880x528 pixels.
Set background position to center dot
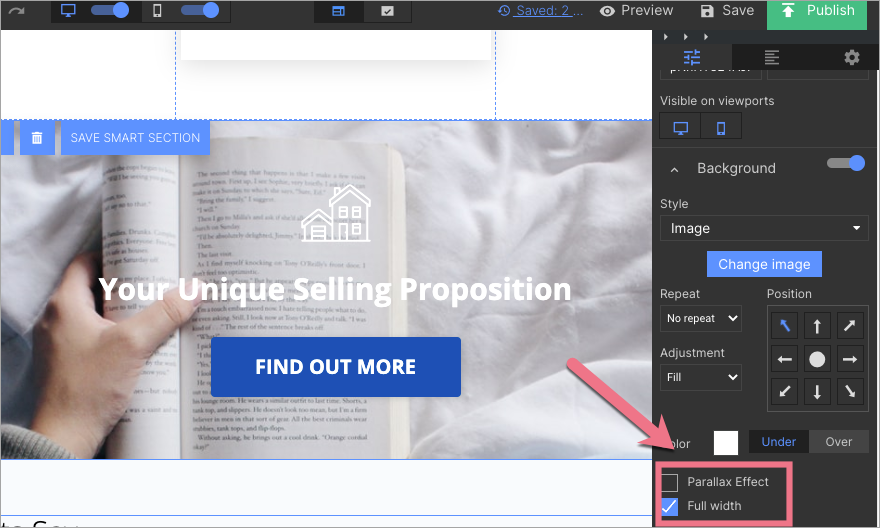pyautogui.click(x=817, y=359)
